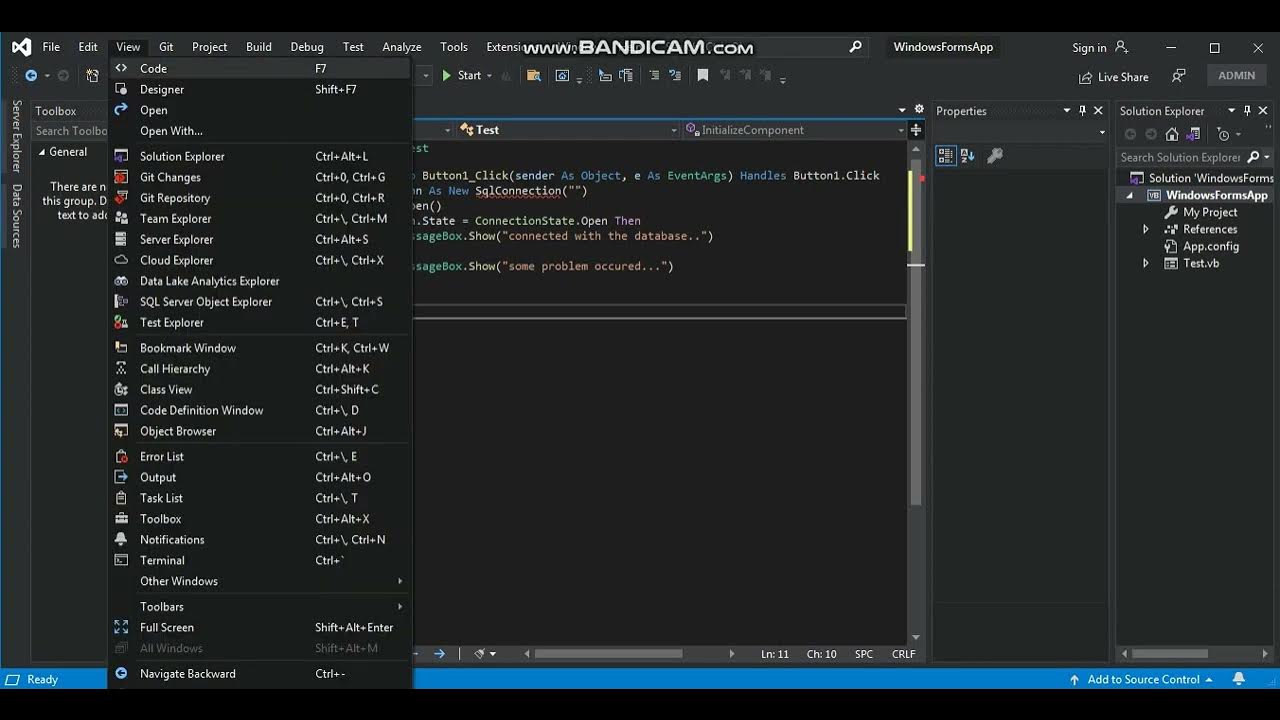The height and width of the screenshot is (720, 1280).
Task: Click the Git Repository icon in the menu
Action: pos(121,198)
